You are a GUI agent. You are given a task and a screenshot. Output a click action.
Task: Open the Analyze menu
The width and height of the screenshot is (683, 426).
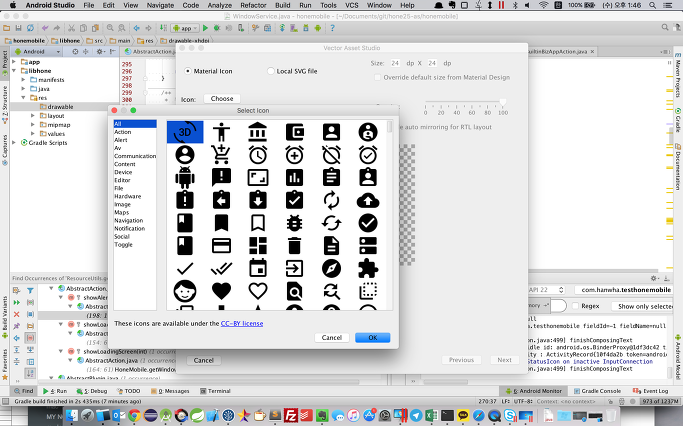pos(220,5)
